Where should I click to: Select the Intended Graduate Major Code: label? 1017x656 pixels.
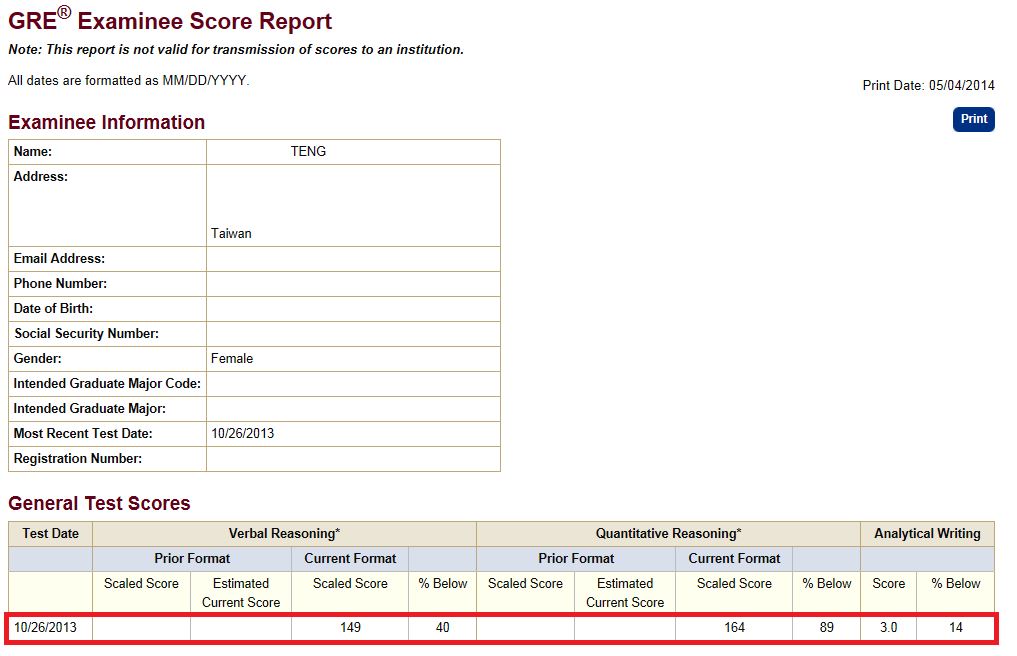(x=107, y=383)
